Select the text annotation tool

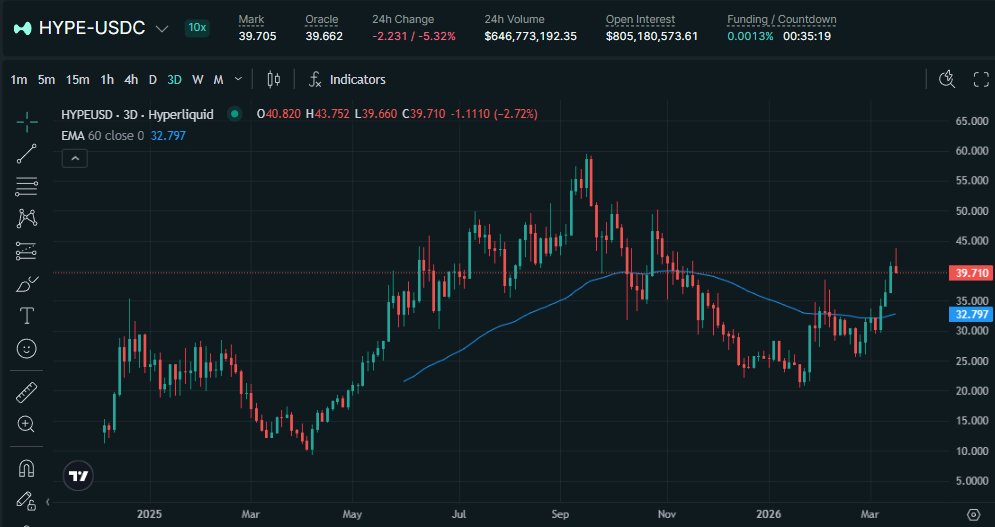coord(27,316)
